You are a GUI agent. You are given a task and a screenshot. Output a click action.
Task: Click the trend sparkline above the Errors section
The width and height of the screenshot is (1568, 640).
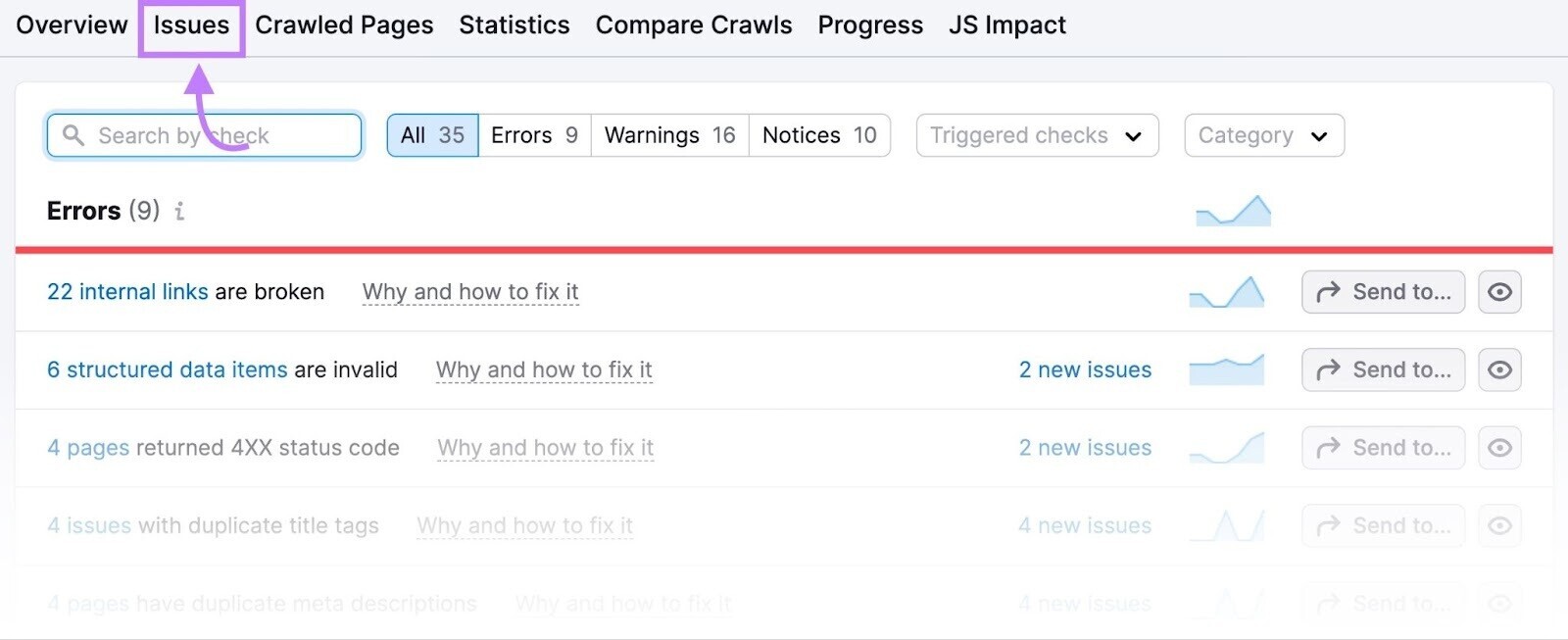pyautogui.click(x=1232, y=209)
